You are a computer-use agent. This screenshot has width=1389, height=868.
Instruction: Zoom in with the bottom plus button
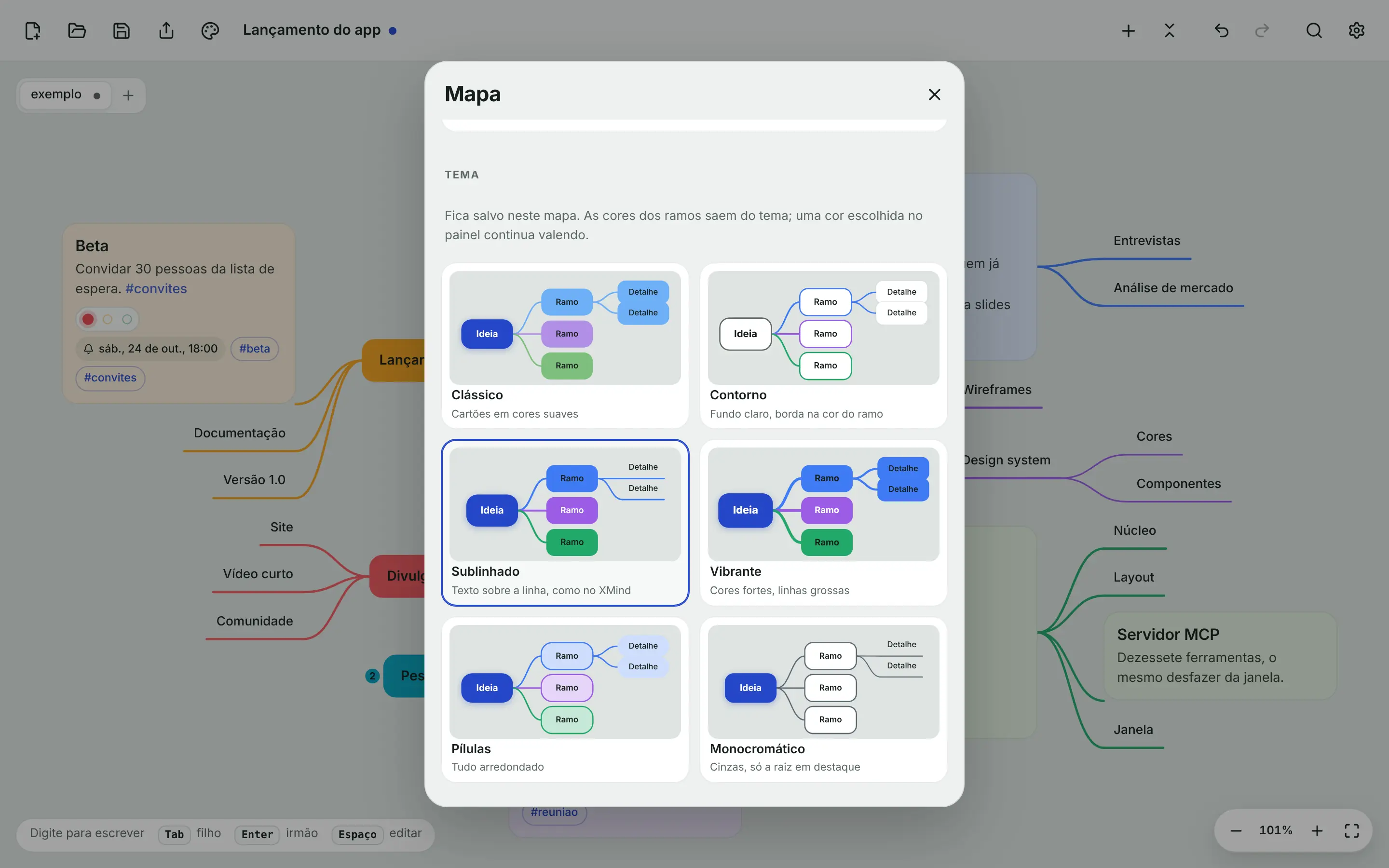(x=1317, y=831)
